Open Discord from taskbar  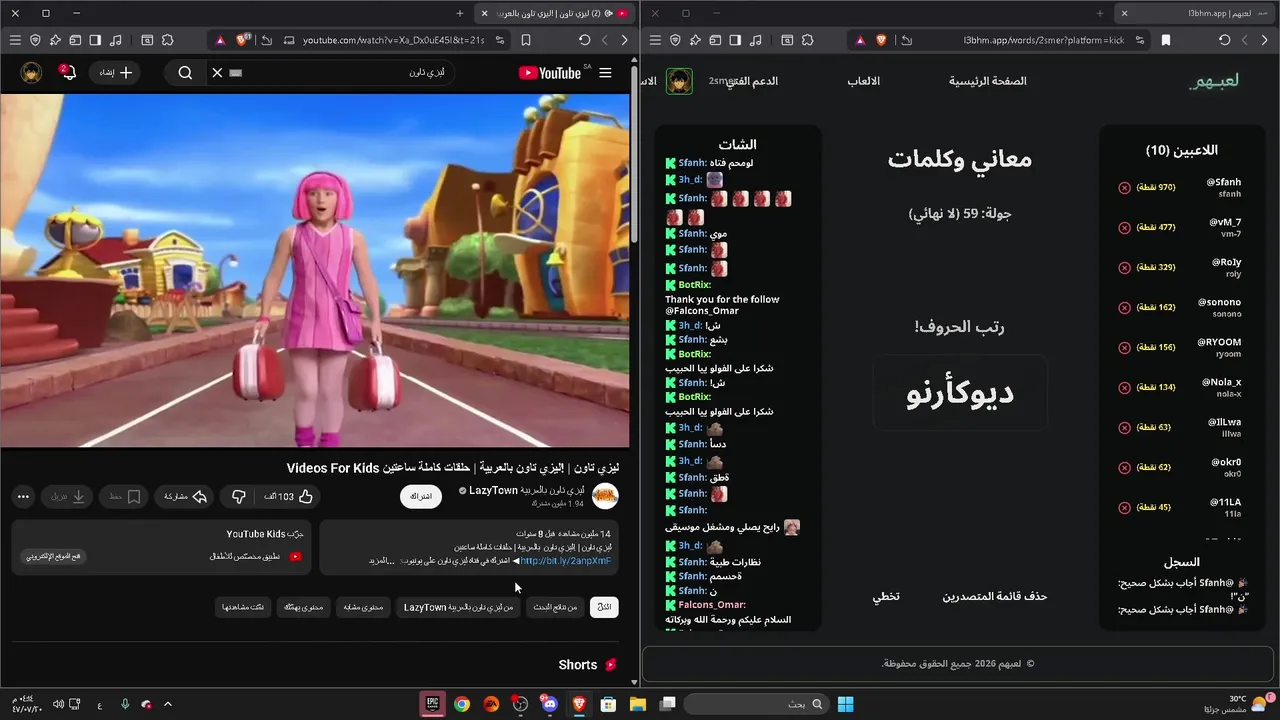click(x=550, y=704)
